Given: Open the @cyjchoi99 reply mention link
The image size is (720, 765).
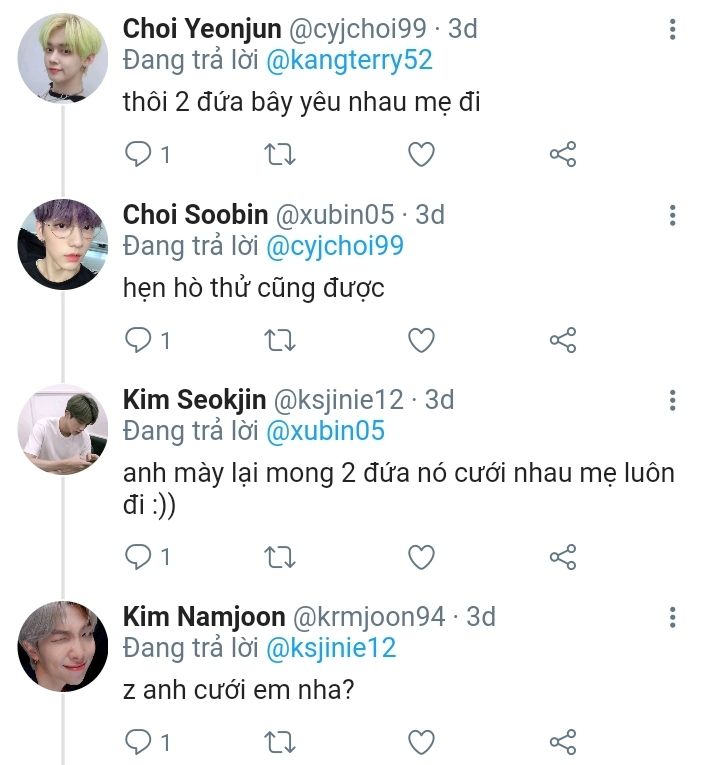Looking at the screenshot, I should click(x=334, y=246).
